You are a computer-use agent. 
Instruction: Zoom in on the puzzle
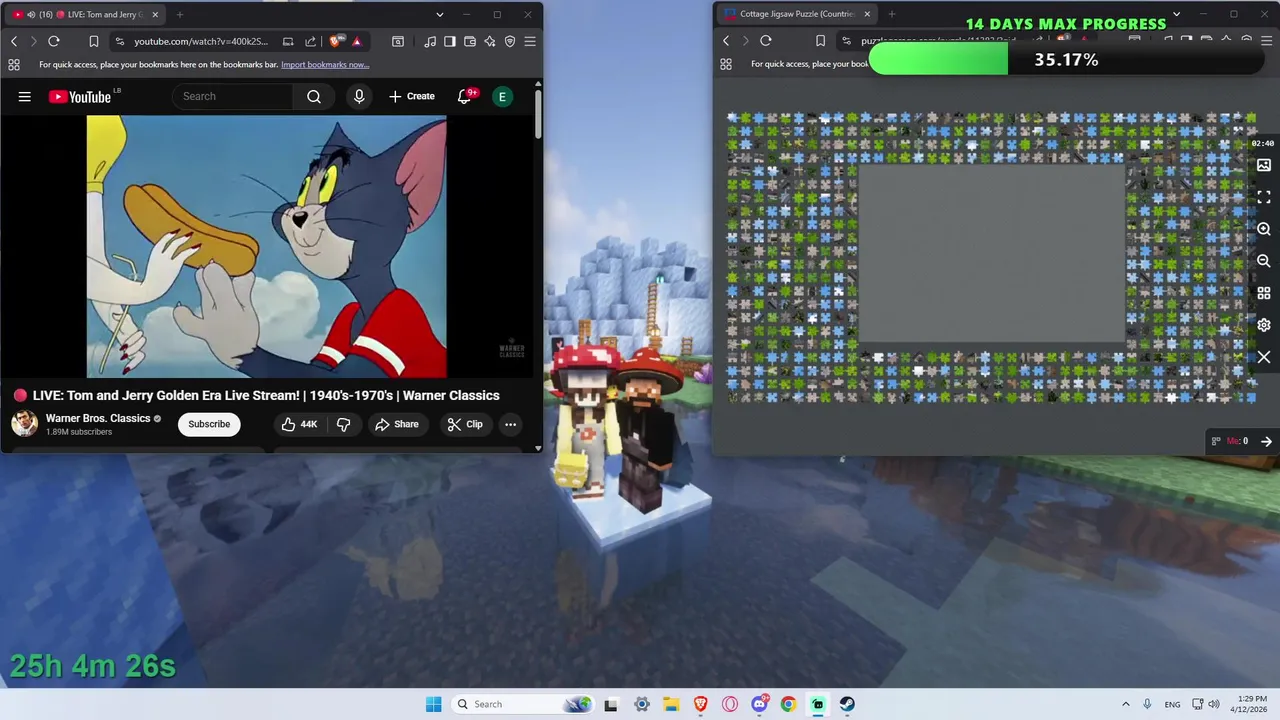(1264, 229)
